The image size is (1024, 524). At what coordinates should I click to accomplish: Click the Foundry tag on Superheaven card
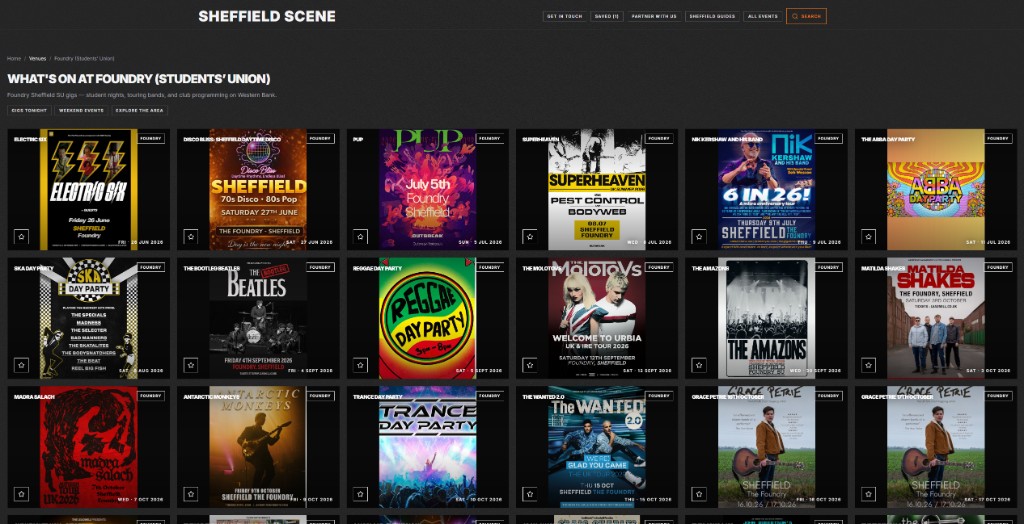659,139
